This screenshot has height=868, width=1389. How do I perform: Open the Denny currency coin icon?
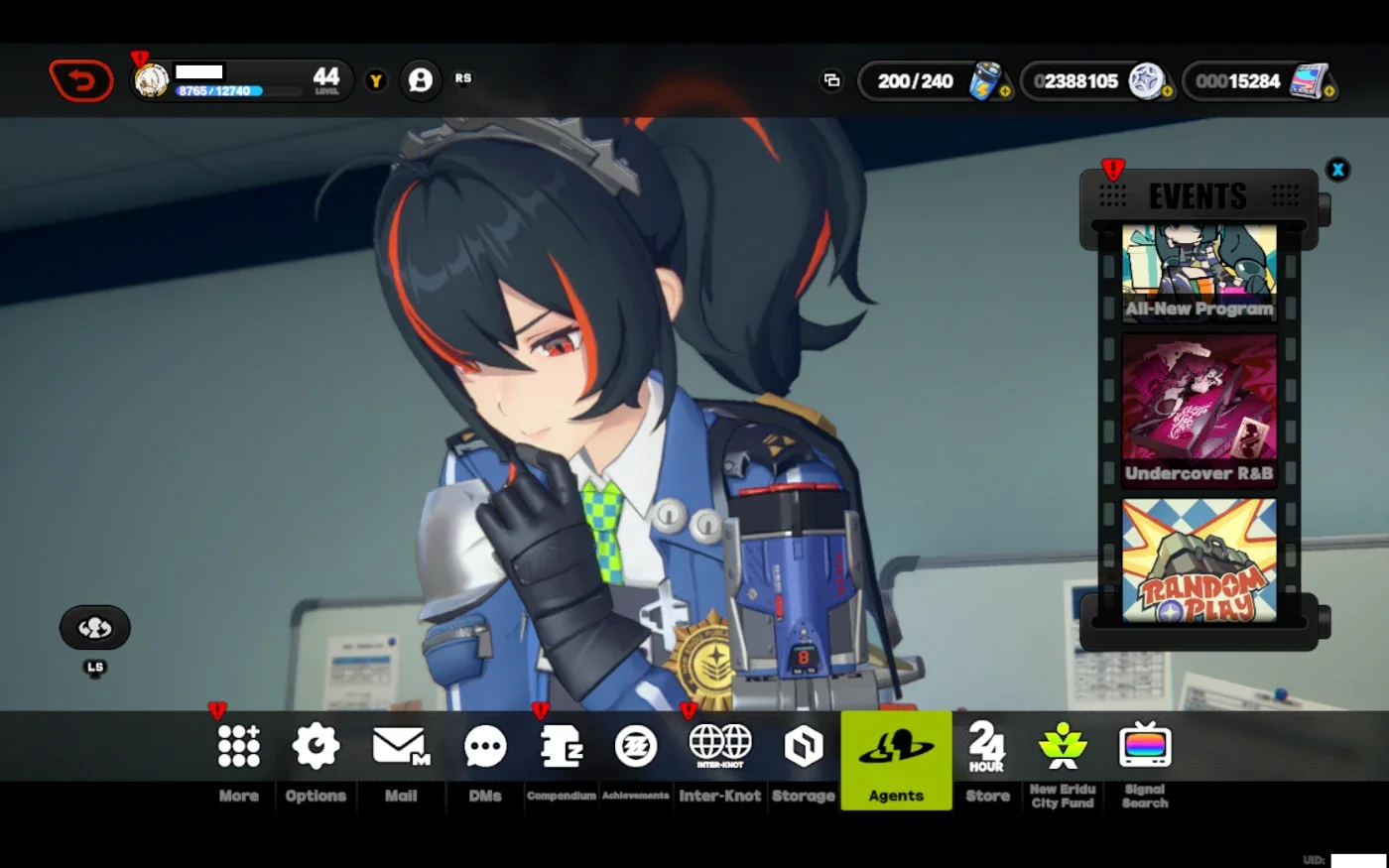pyautogui.click(x=1146, y=80)
